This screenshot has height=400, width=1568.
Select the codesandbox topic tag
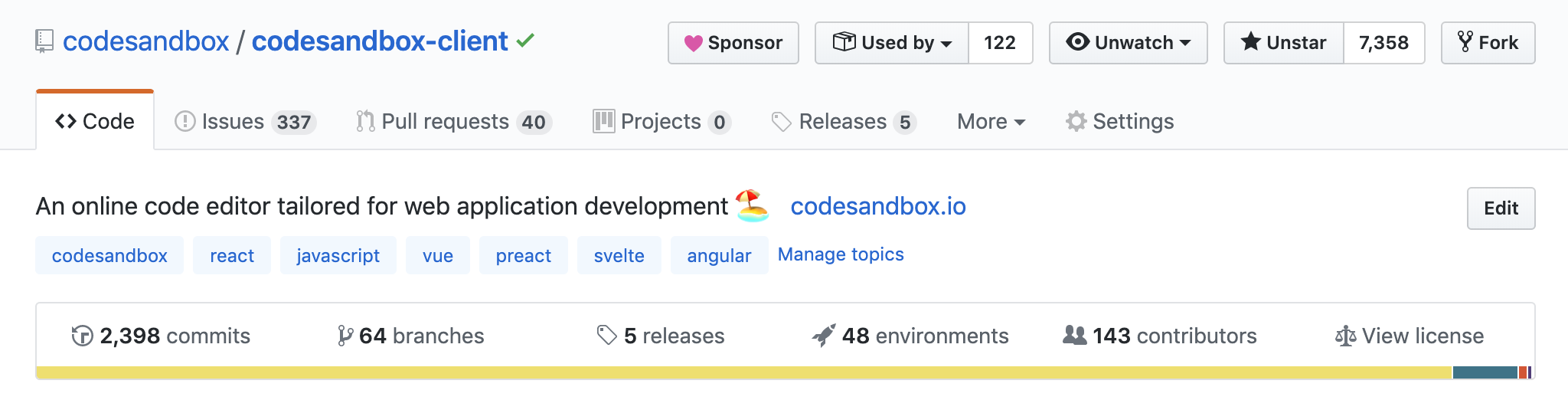click(x=109, y=255)
